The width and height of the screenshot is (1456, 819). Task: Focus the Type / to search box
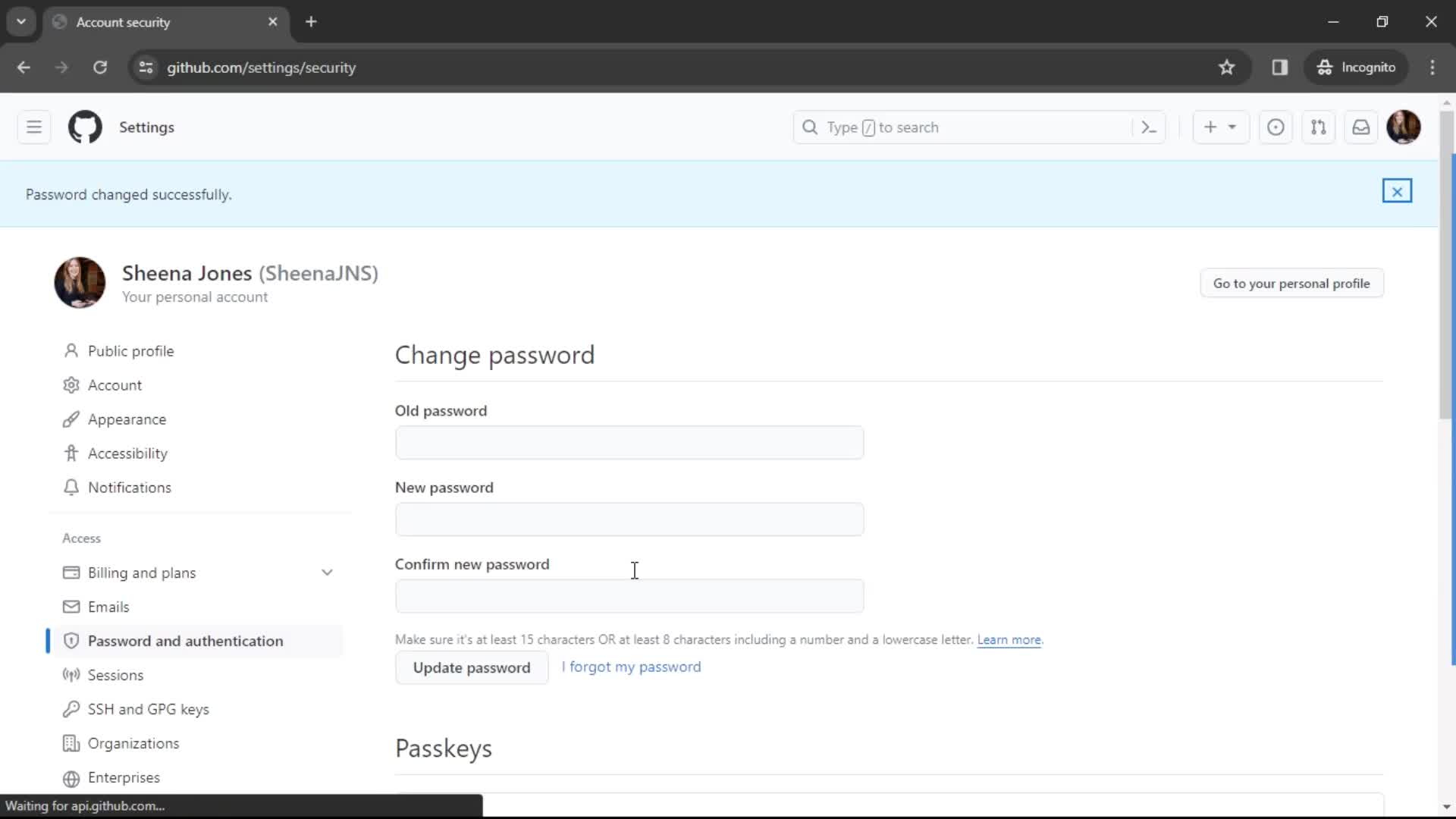click(978, 127)
